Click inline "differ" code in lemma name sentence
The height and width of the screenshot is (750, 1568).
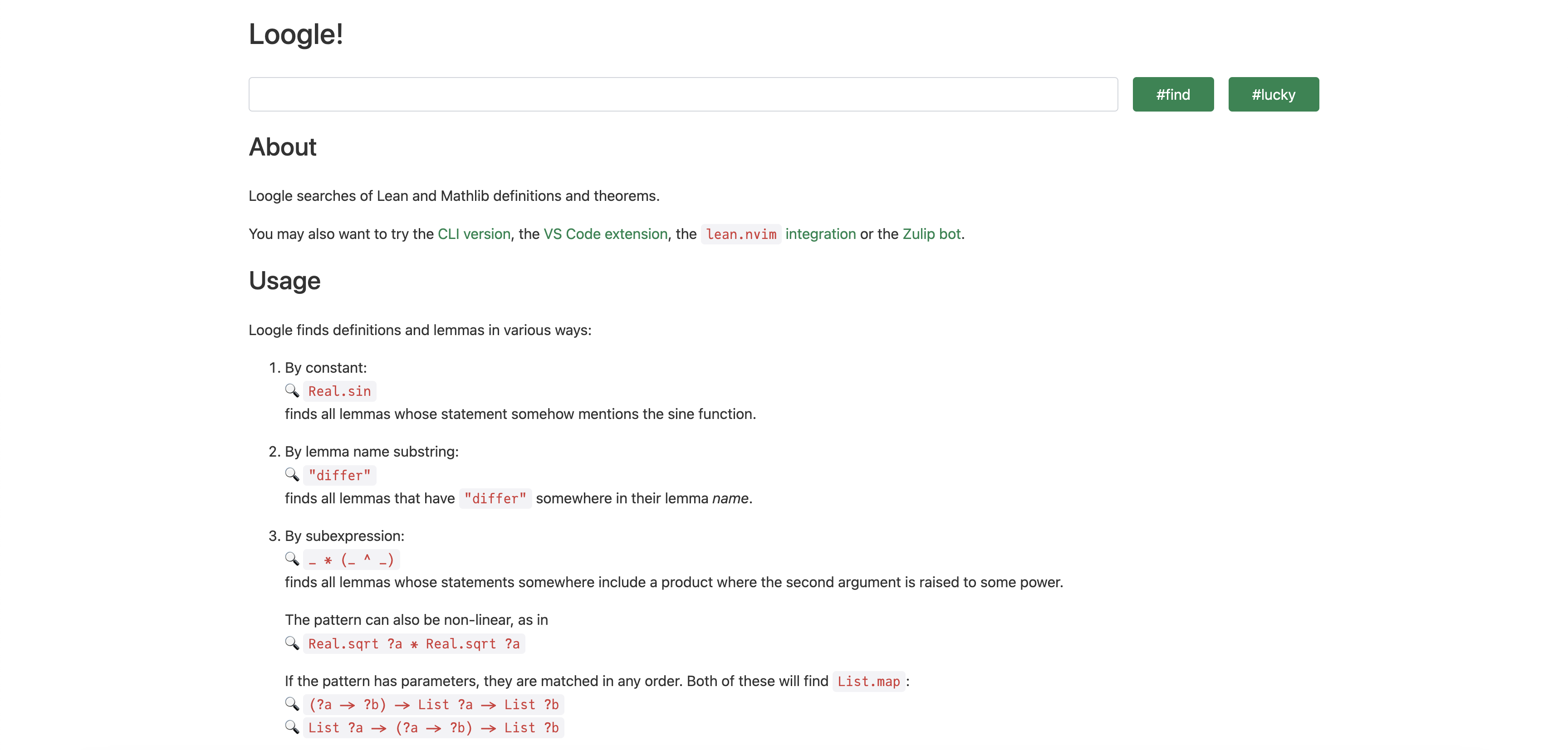tap(495, 498)
